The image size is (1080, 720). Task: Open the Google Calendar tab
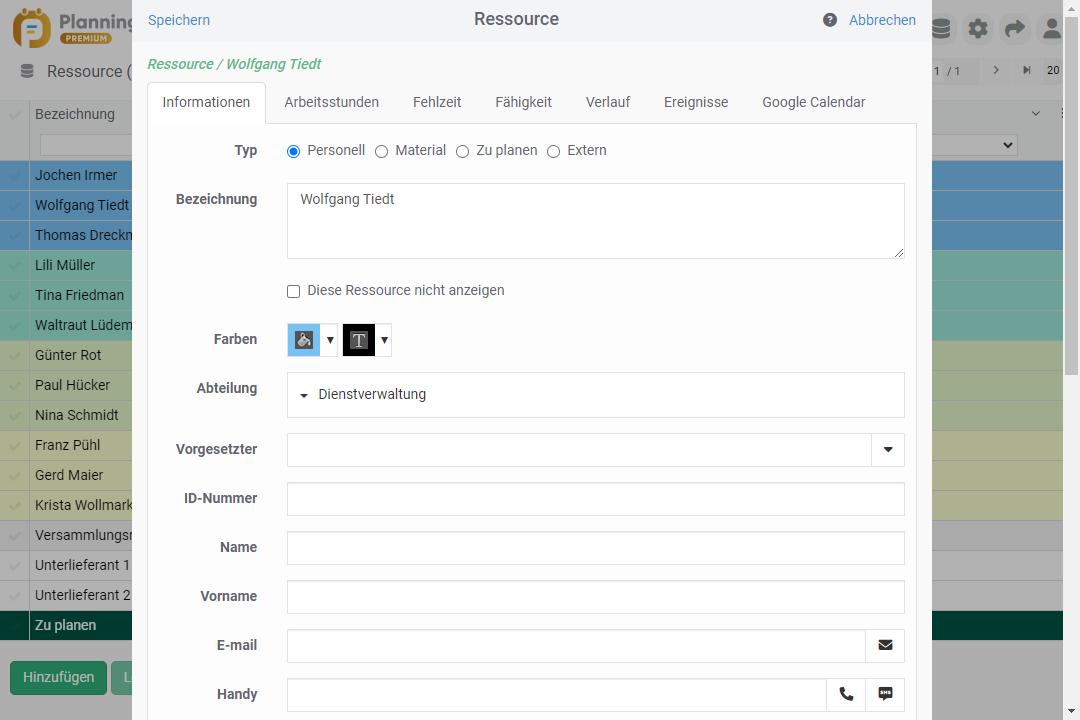[813, 102]
